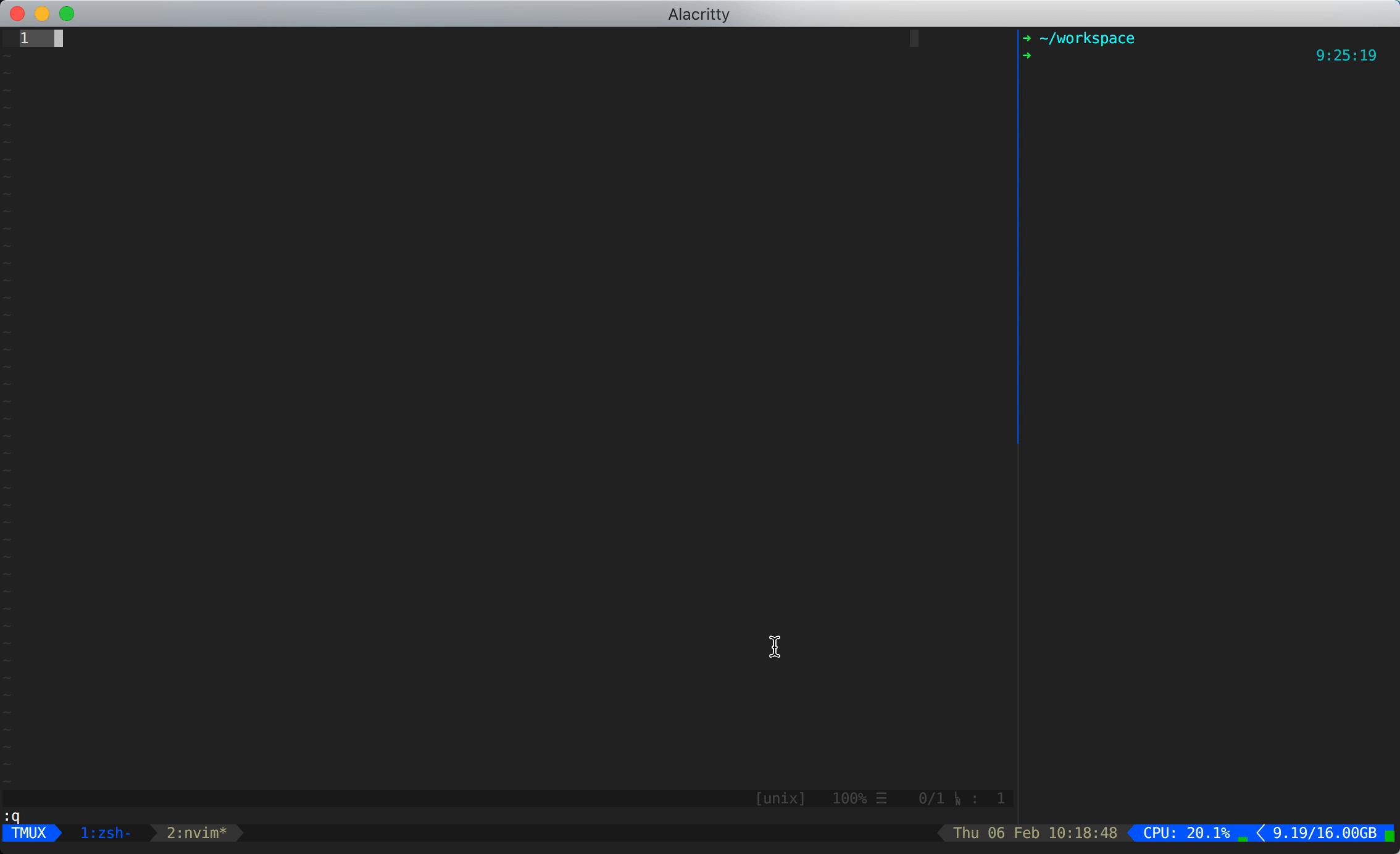Click the memory 9.19/16.00GB status segment
The image size is (1400, 854).
pyautogui.click(x=1325, y=833)
